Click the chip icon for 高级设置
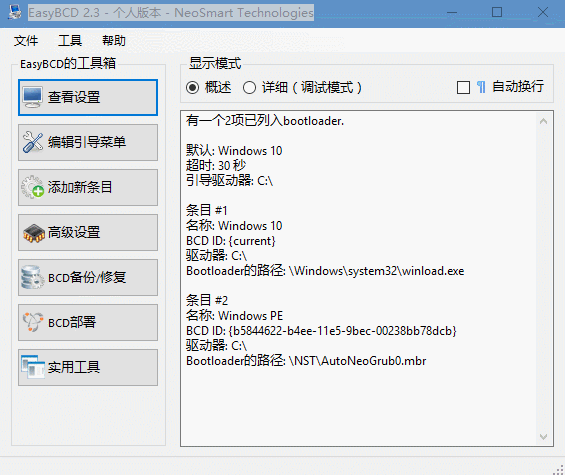The image size is (565, 475). (34, 232)
